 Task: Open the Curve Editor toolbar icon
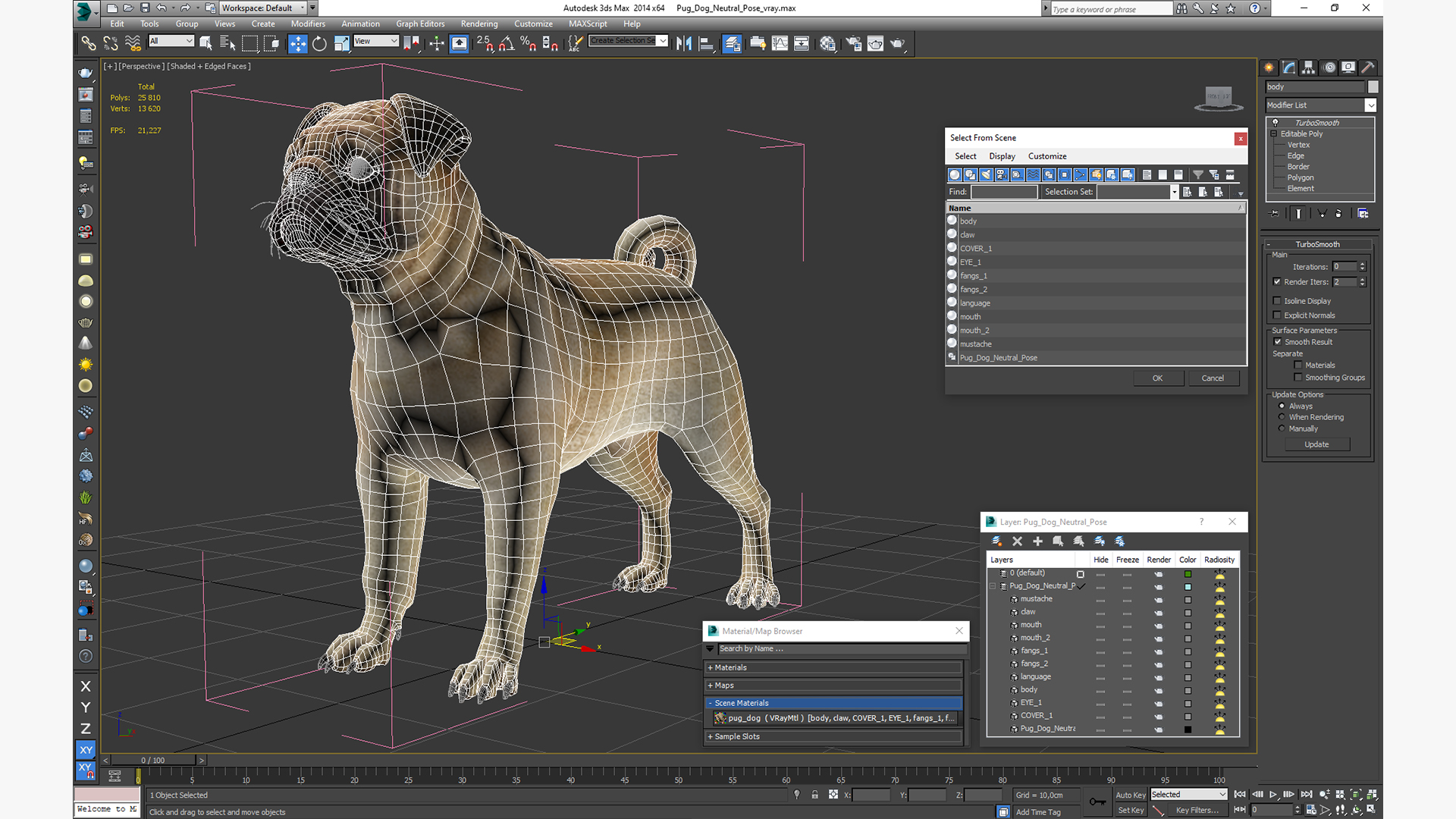click(780, 43)
